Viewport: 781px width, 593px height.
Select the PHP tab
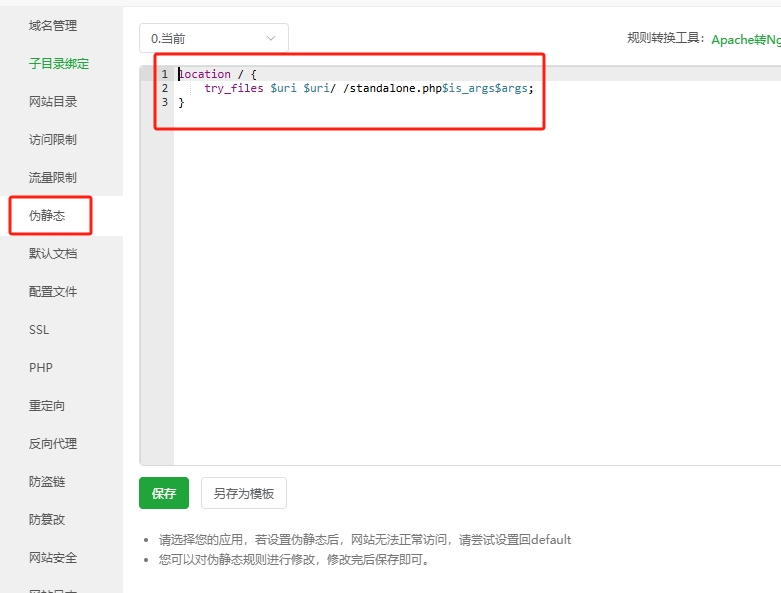click(41, 368)
